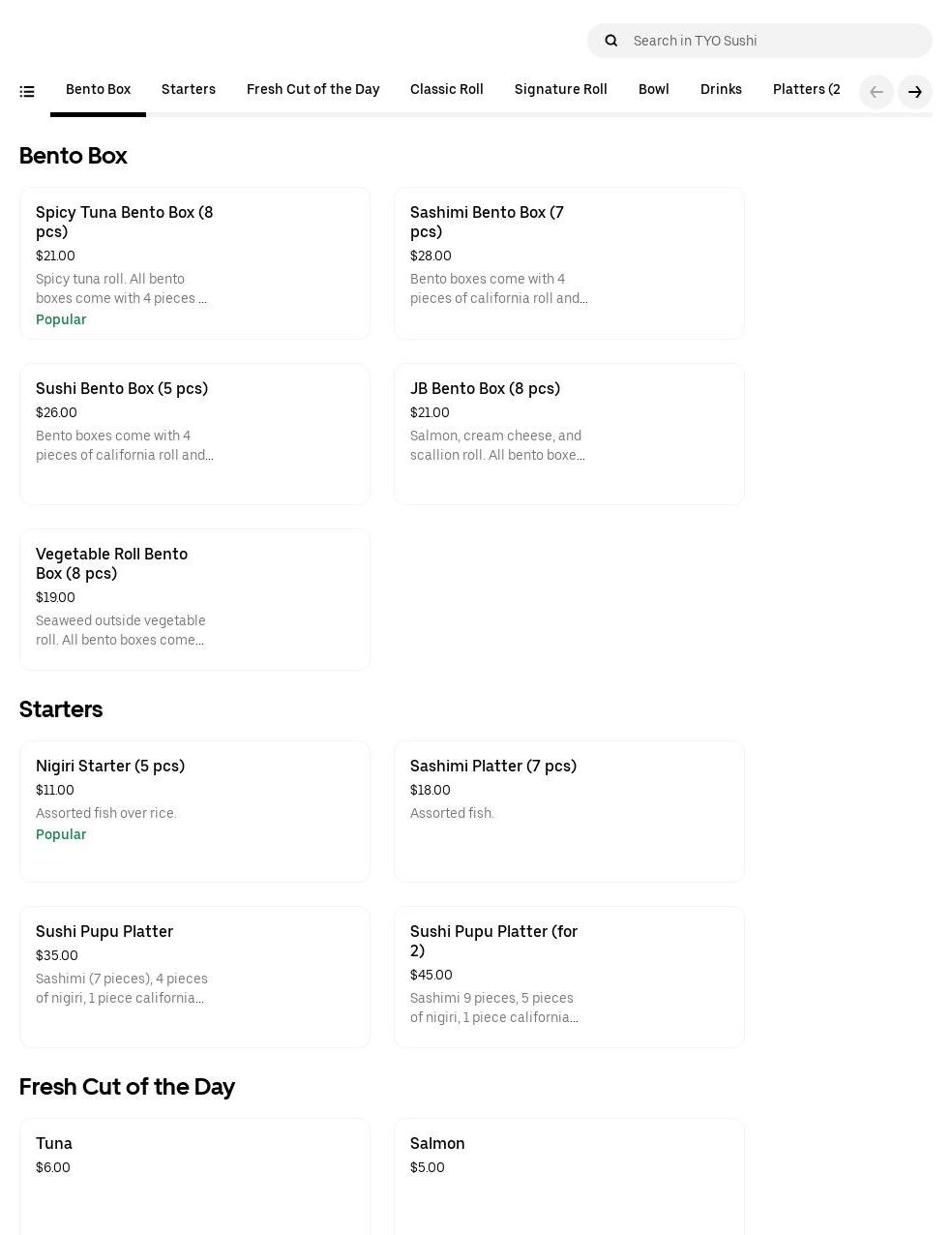The image size is (952, 1235).
Task: Open the Spicy Tuna Bento Box item
Action: (194, 263)
